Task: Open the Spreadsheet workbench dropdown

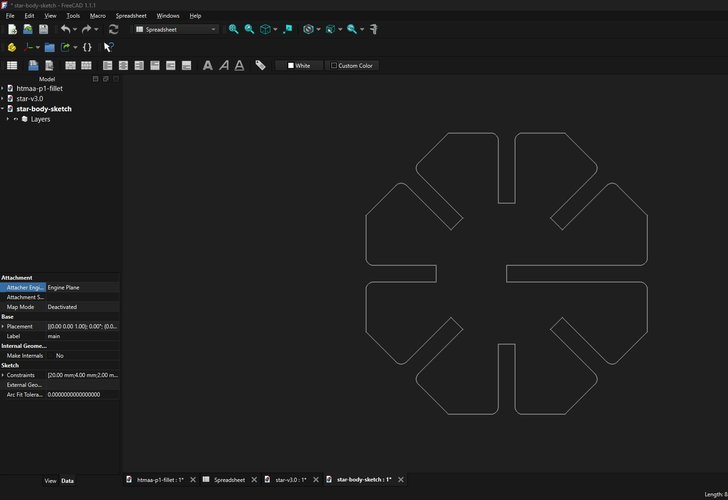Action: click(176, 29)
